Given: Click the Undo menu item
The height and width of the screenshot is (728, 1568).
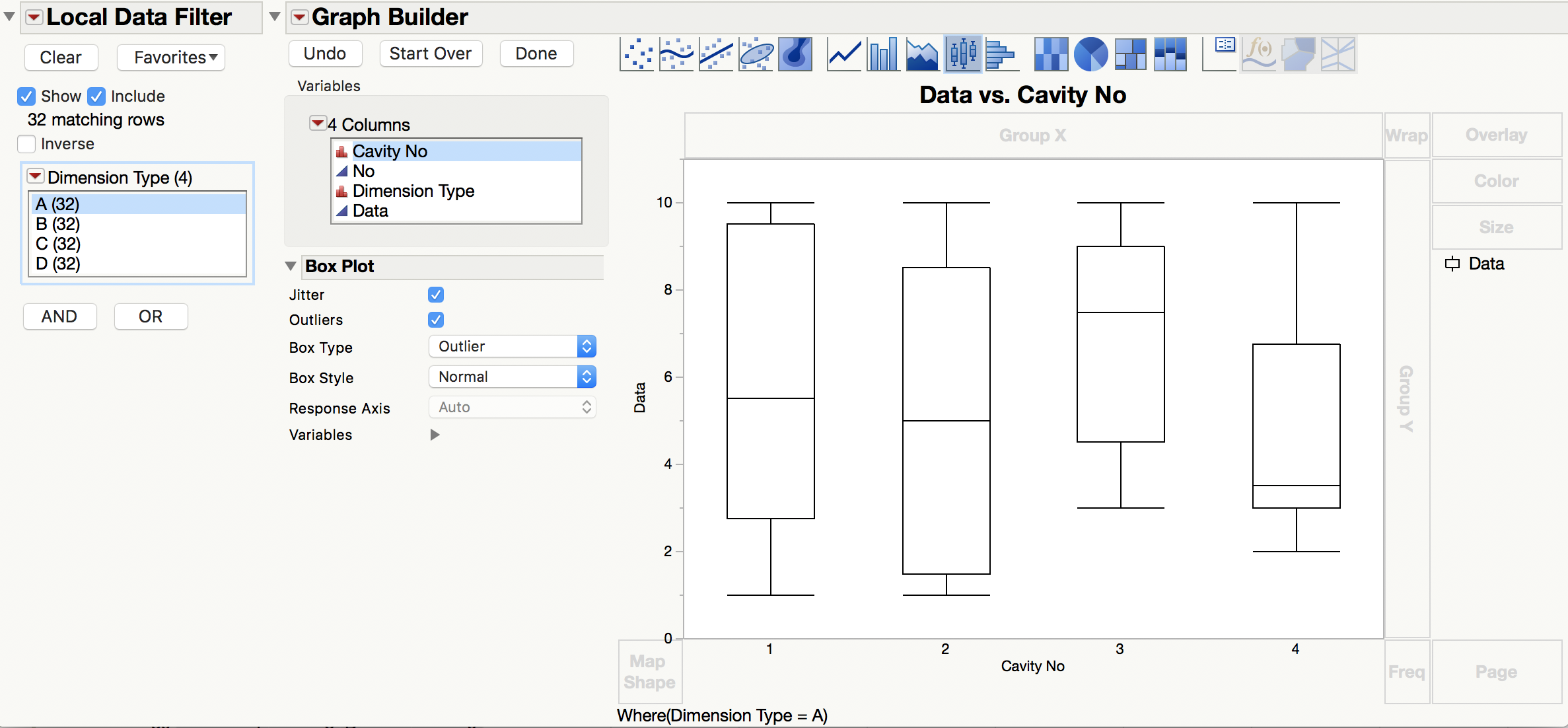Looking at the screenshot, I should (x=326, y=53).
